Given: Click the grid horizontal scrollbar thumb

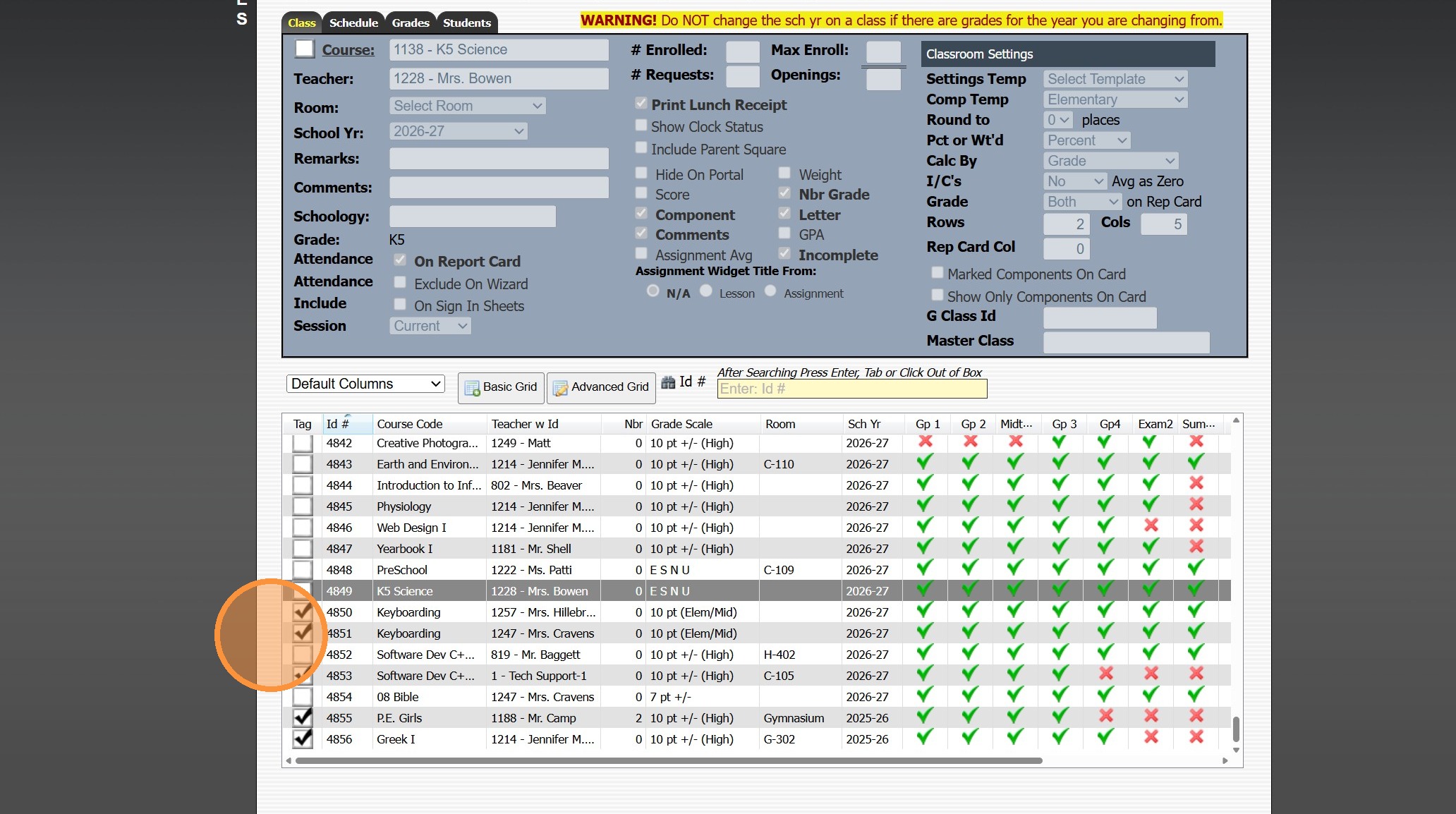Looking at the screenshot, I should (x=668, y=761).
